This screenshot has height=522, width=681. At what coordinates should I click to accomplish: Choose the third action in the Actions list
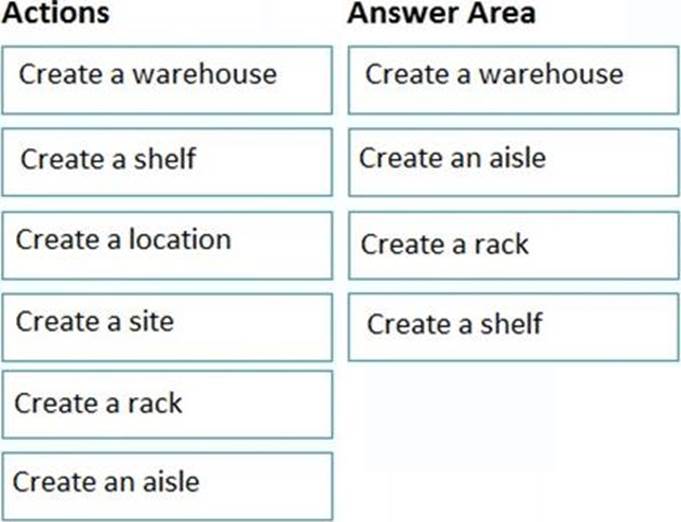click(x=167, y=244)
